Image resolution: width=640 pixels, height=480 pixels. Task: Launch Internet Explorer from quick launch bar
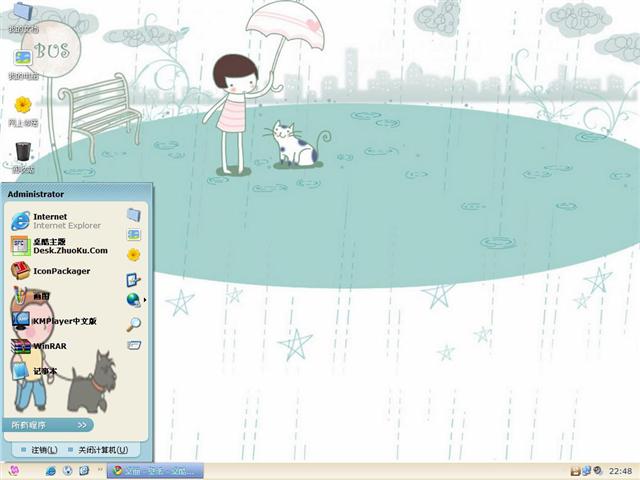click(51, 471)
